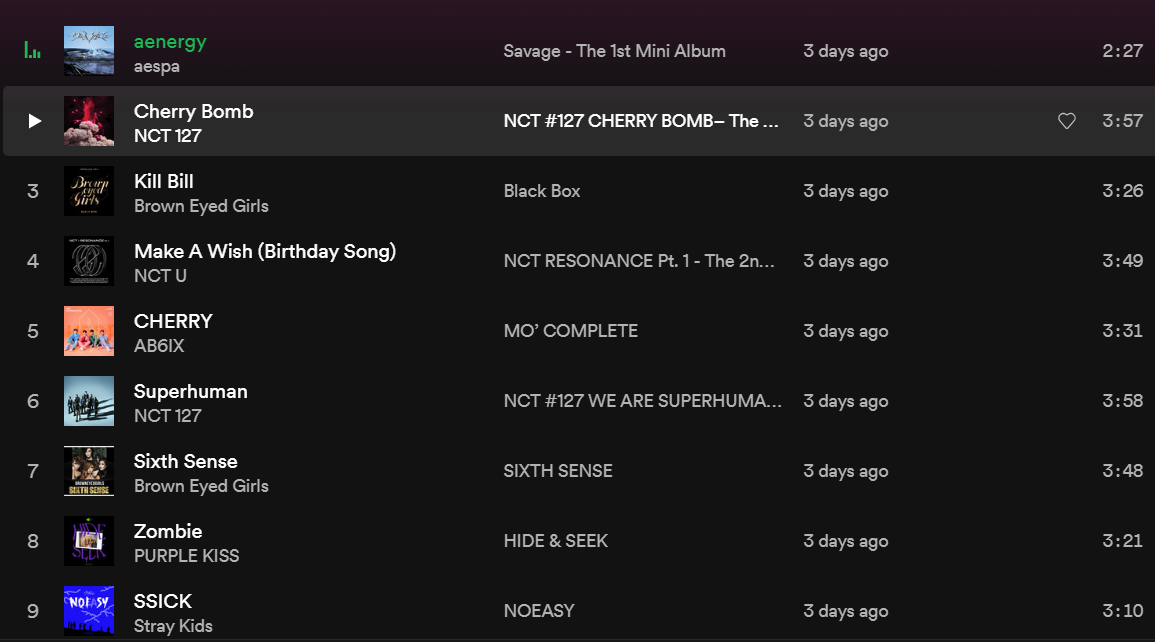
Task: Open the aenergy album cover thumbnail
Action: point(89,51)
